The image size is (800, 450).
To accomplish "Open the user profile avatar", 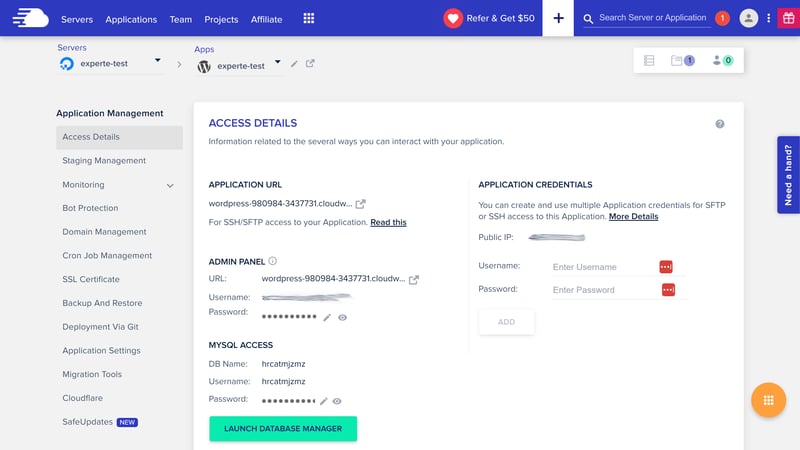I will [748, 18].
